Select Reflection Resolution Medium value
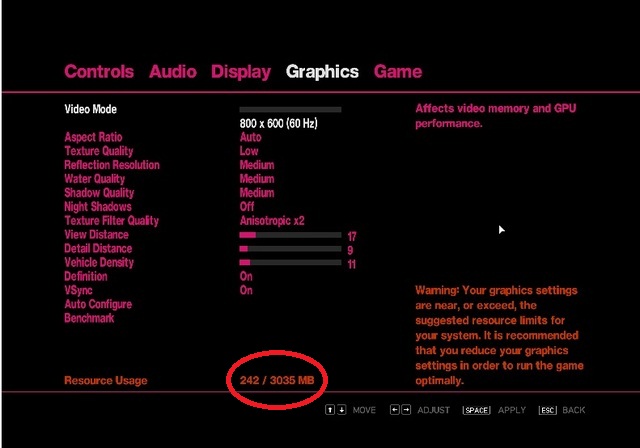 (x=256, y=165)
